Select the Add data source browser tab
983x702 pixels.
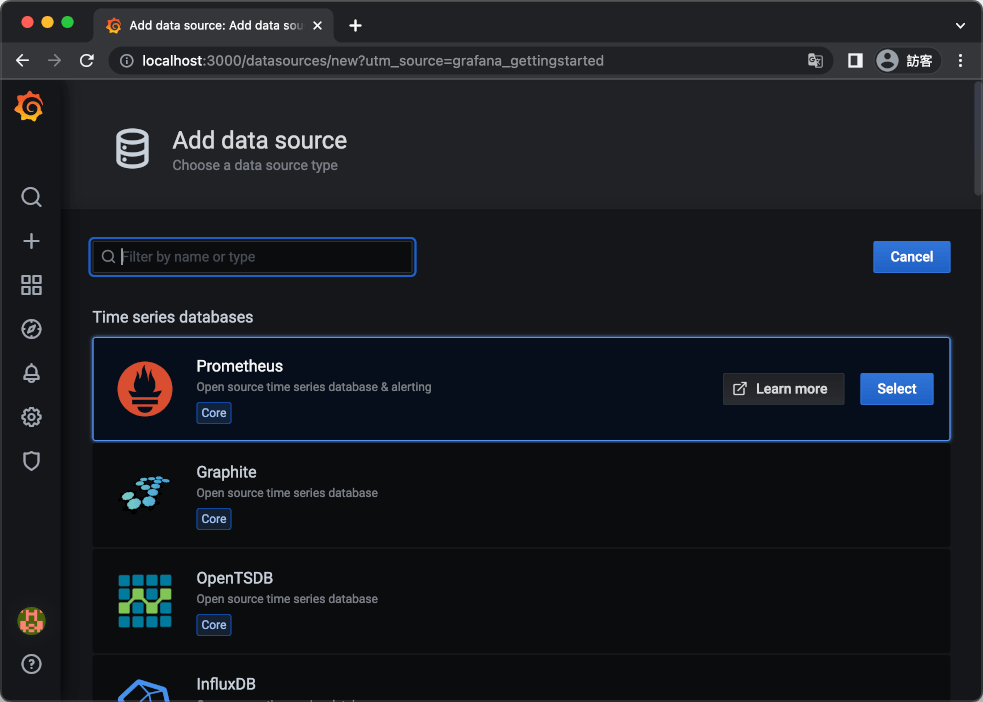coord(214,26)
